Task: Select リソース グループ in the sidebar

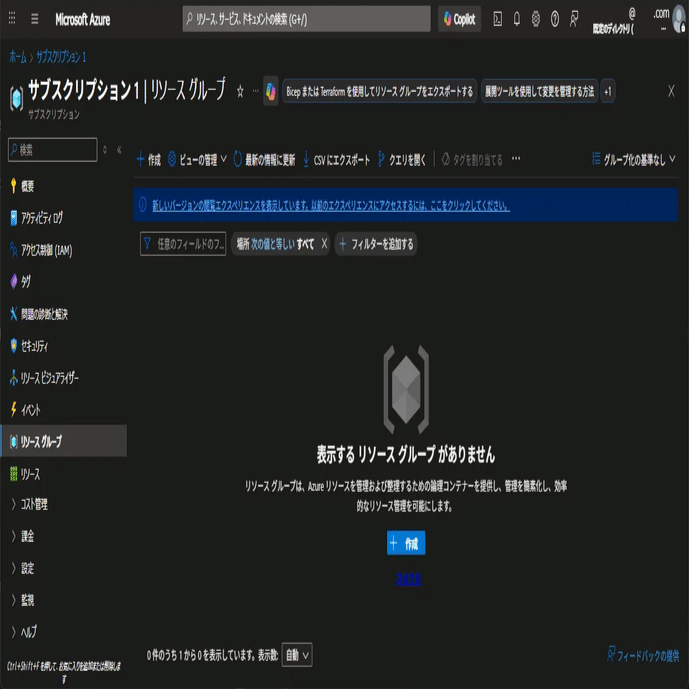Action: [64, 441]
